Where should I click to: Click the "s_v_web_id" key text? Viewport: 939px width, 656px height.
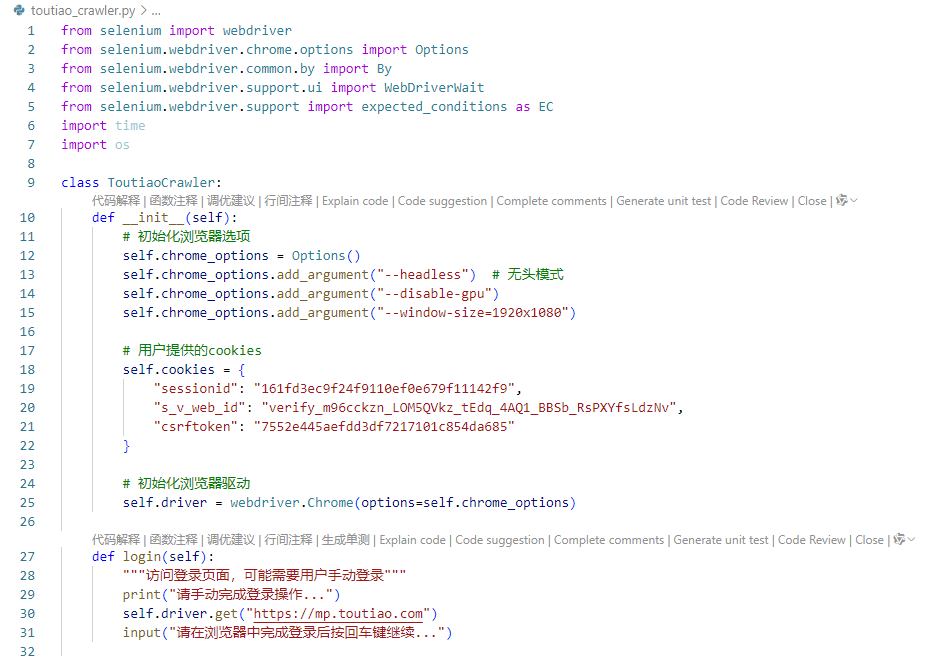[199, 407]
